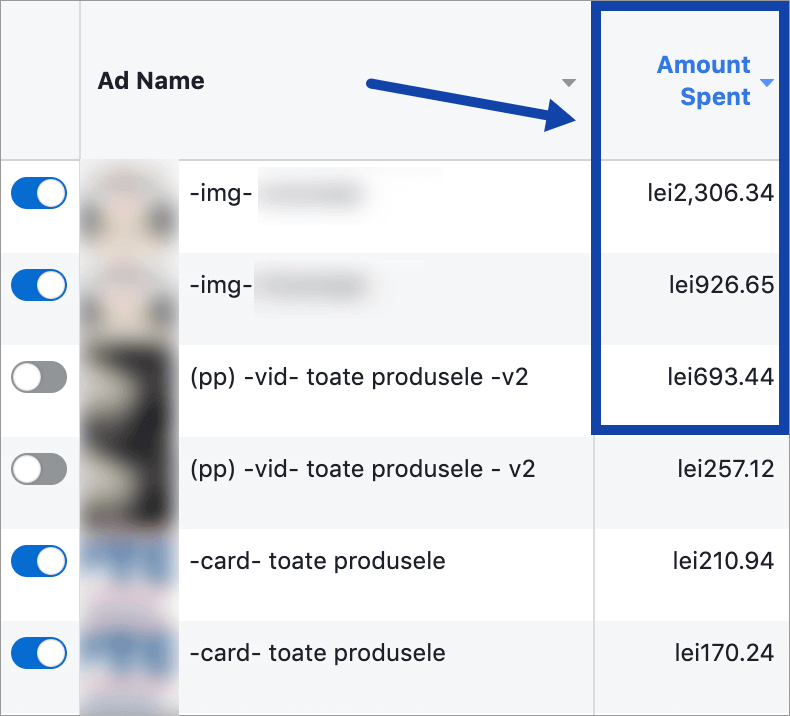Enable the lei257.12 ad toggle
This screenshot has height=716, width=790.
[39, 469]
